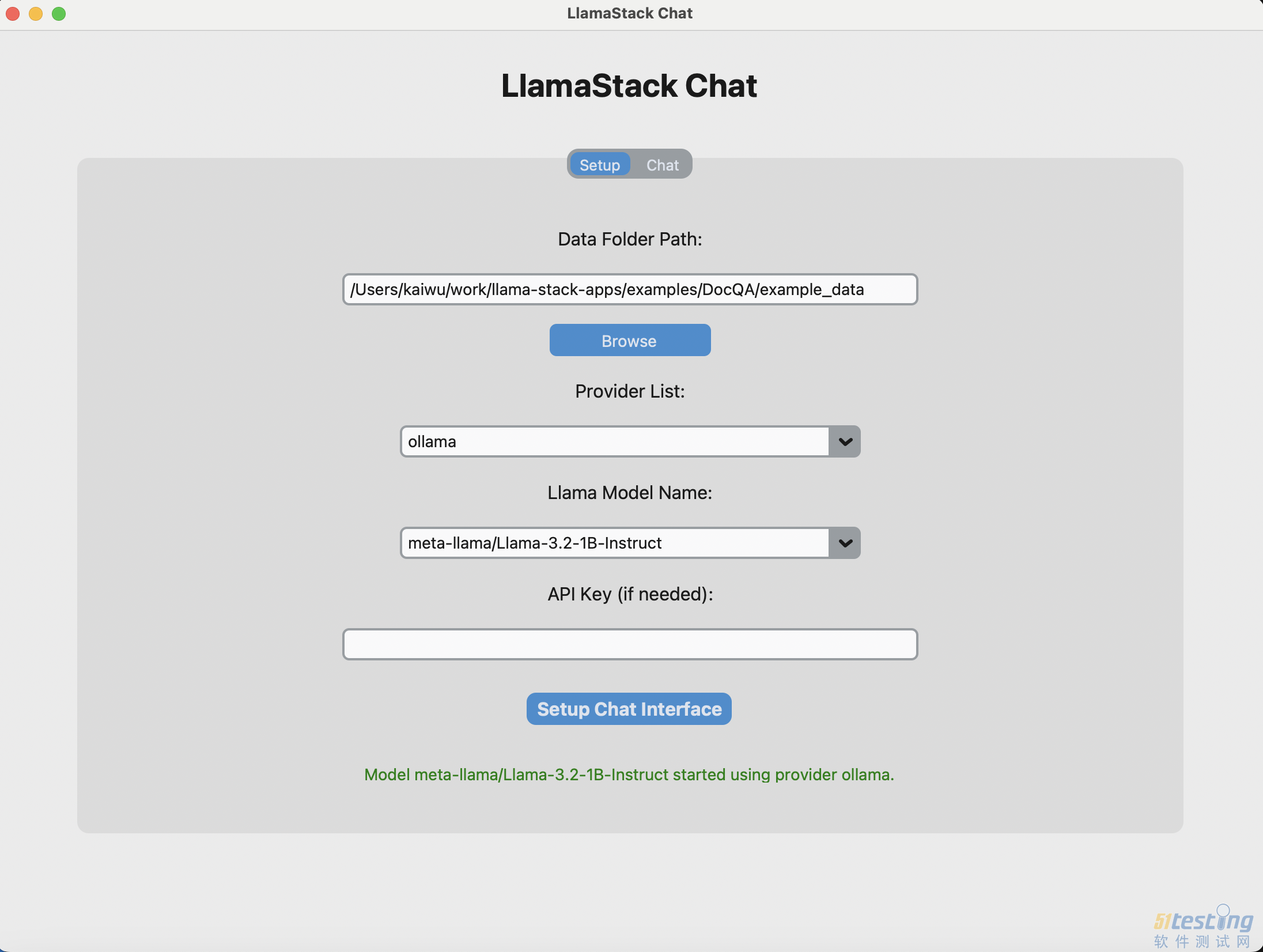Click the Data Folder Path input field
The image size is (1263, 952).
pos(629,289)
